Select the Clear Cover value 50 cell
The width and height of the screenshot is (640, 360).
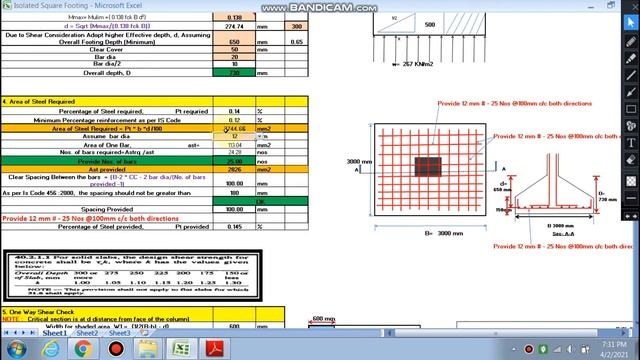tap(234, 49)
